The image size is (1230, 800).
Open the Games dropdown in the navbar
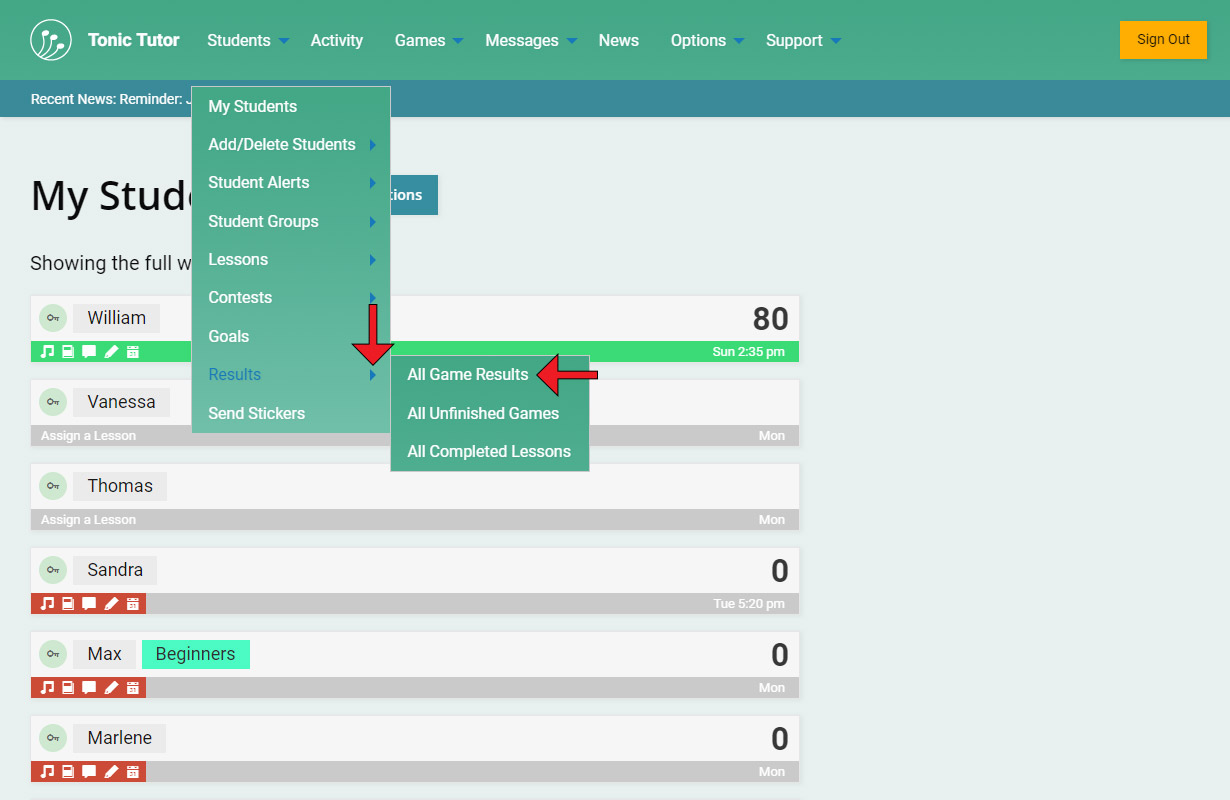pos(428,41)
